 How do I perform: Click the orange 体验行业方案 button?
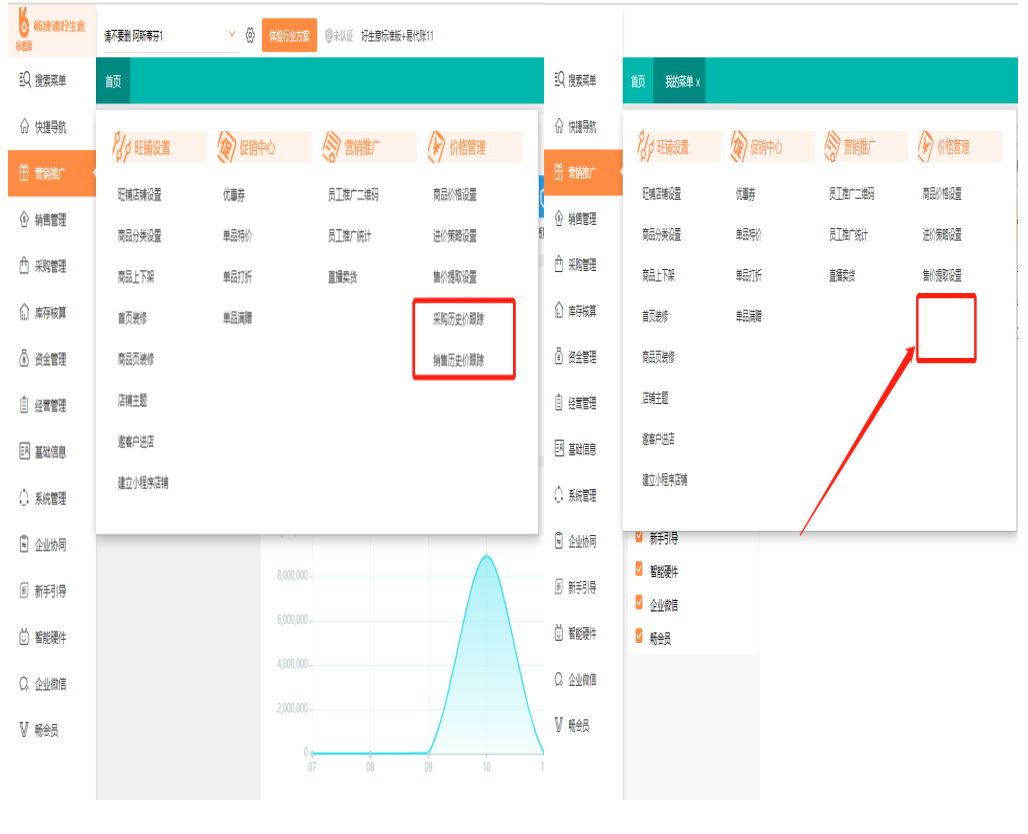289,35
